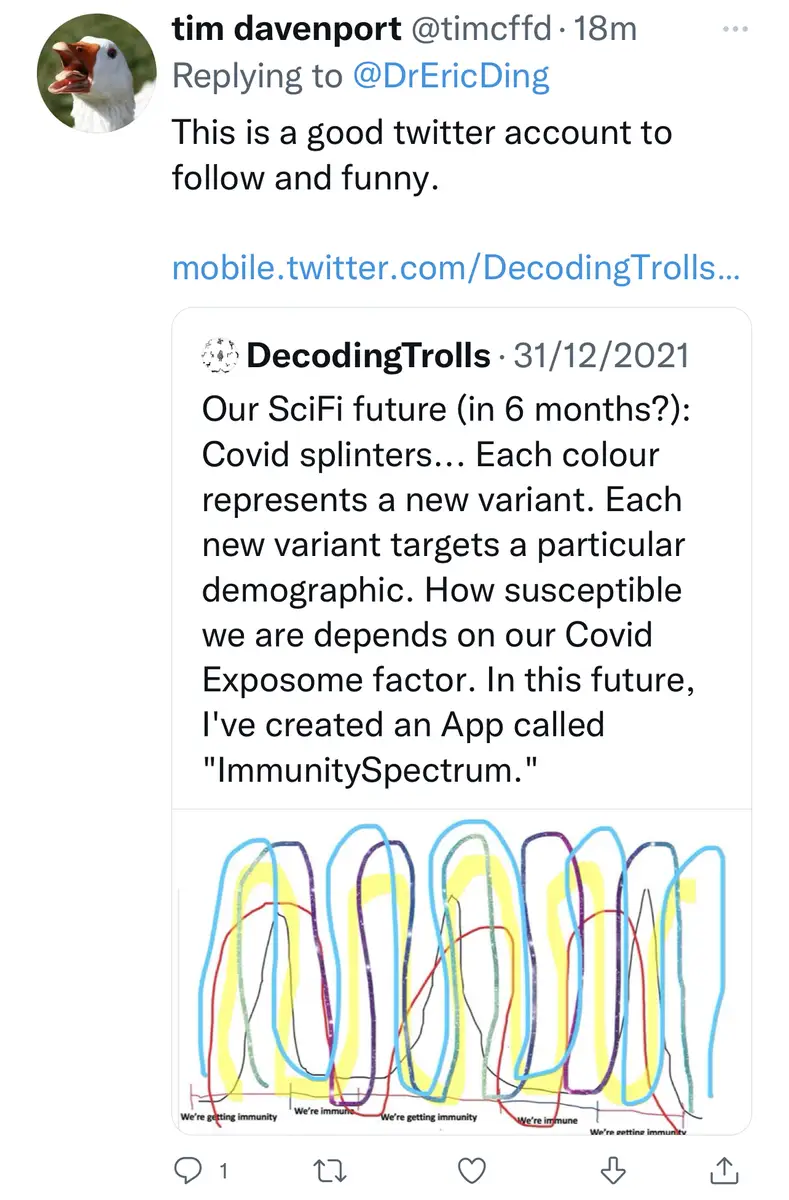789x1200 pixels.
Task: Open the share icon for this tweet
Action: point(725,1168)
